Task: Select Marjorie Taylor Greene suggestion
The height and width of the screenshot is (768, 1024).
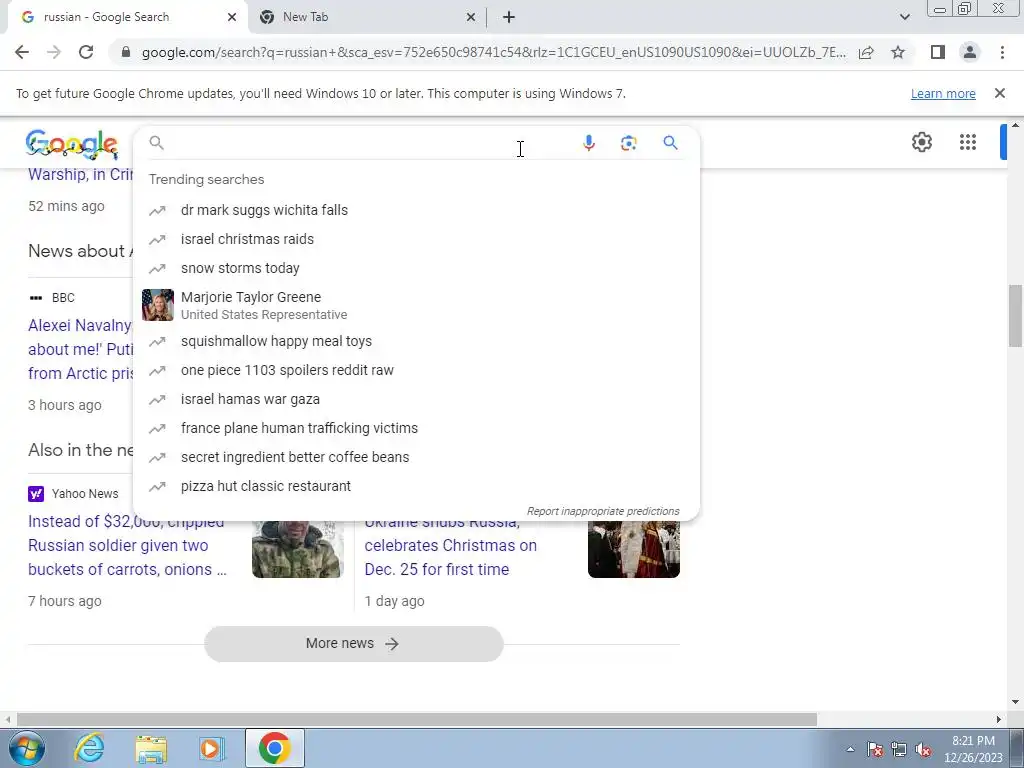Action: 416,305
